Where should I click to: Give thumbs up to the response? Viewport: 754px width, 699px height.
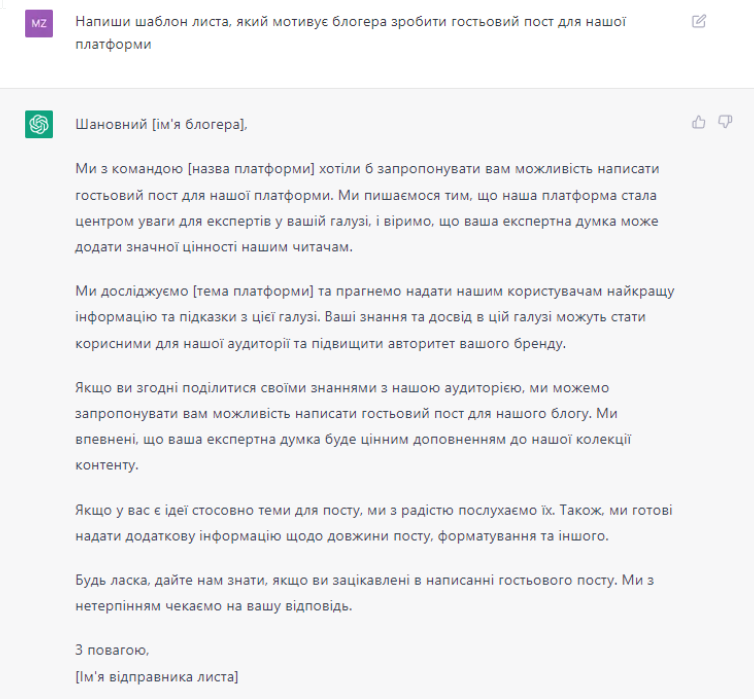[x=698, y=122]
